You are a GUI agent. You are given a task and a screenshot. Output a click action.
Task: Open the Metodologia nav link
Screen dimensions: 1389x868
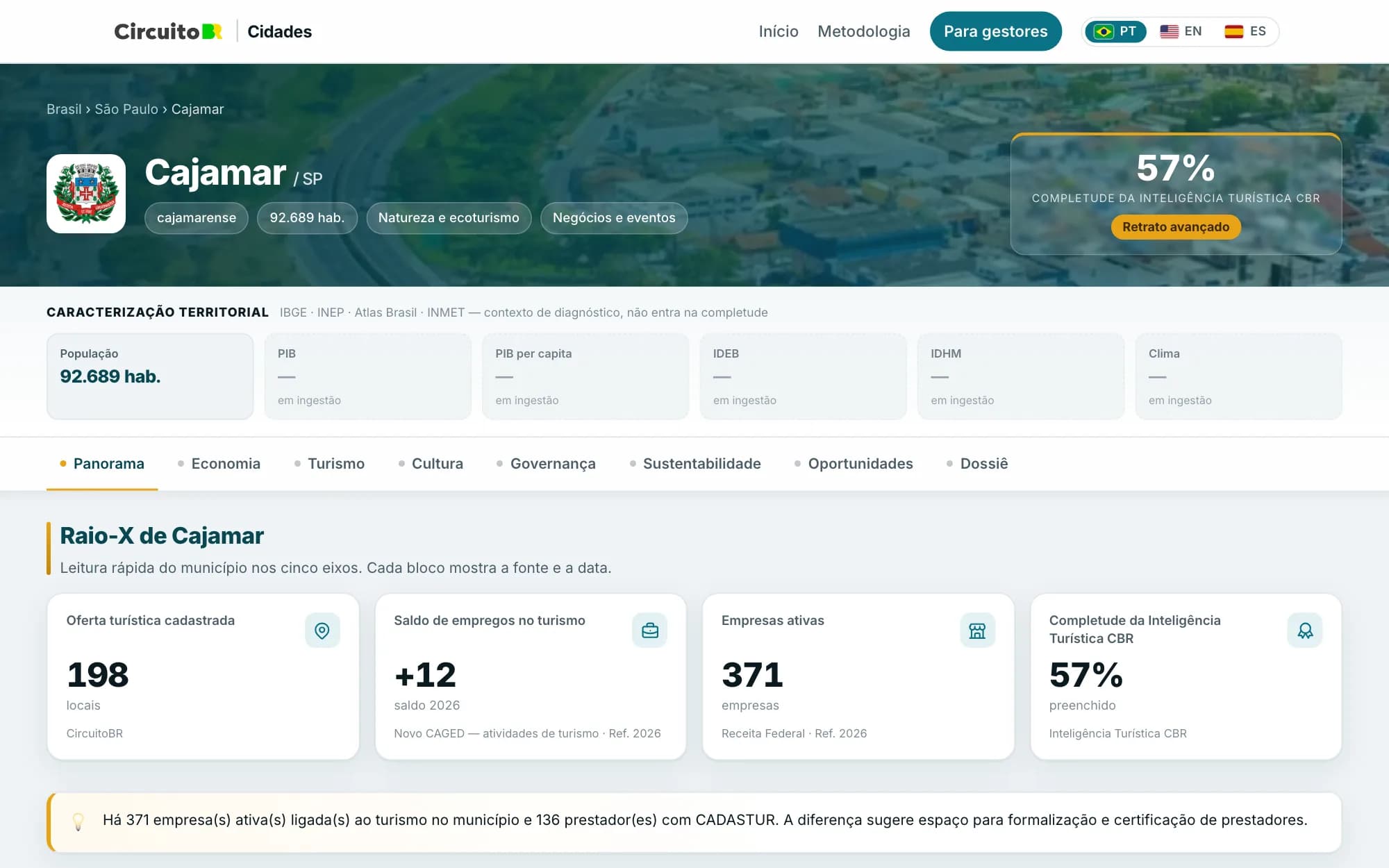(863, 31)
